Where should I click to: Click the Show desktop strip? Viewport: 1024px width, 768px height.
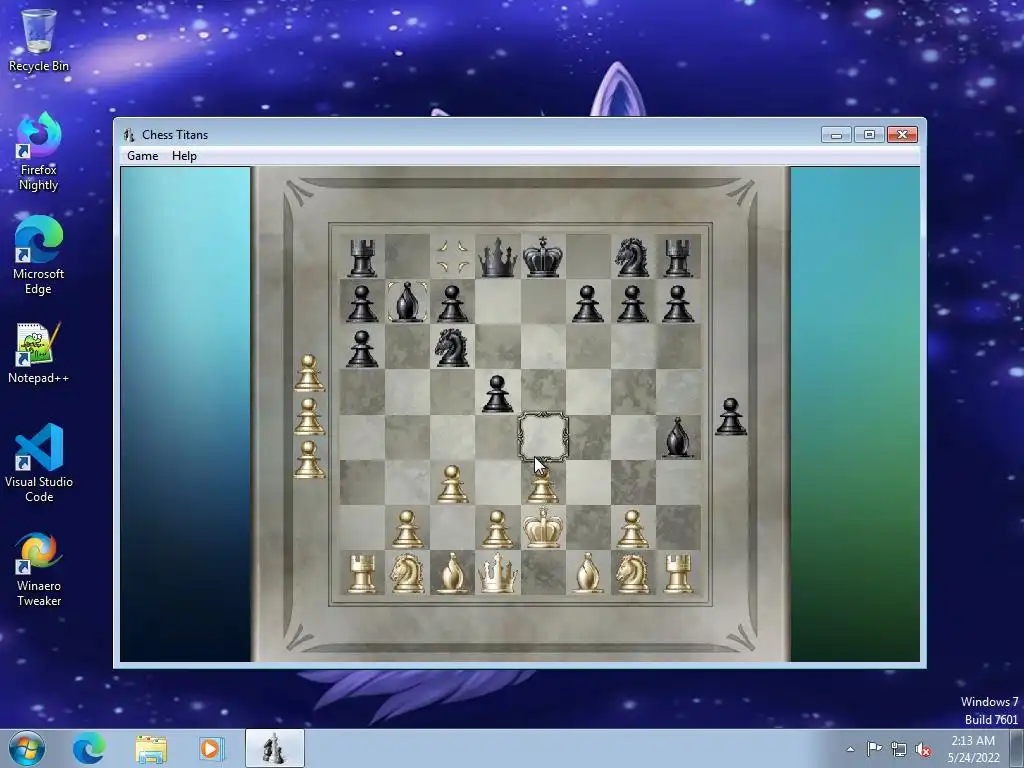(1017, 748)
